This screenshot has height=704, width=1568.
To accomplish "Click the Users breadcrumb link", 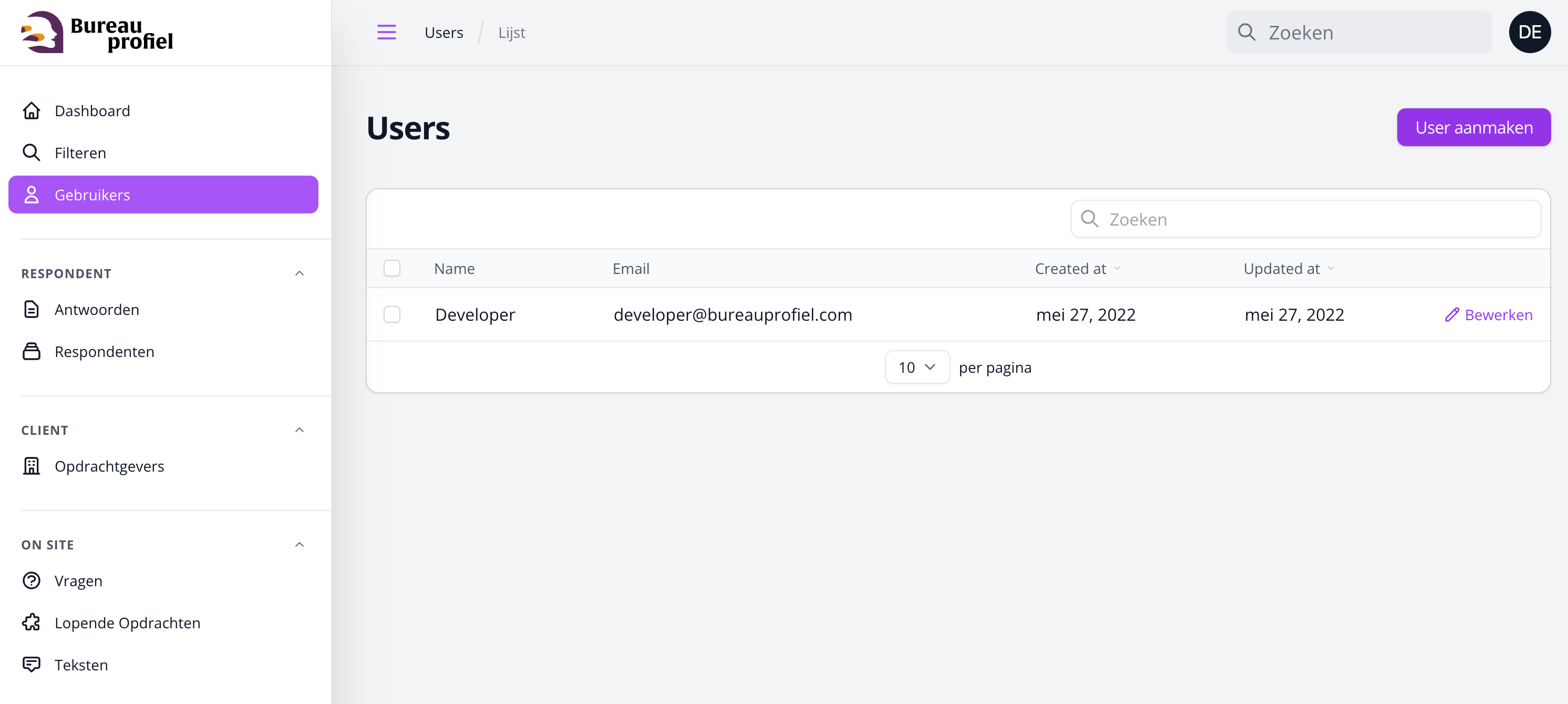I will pyautogui.click(x=443, y=32).
